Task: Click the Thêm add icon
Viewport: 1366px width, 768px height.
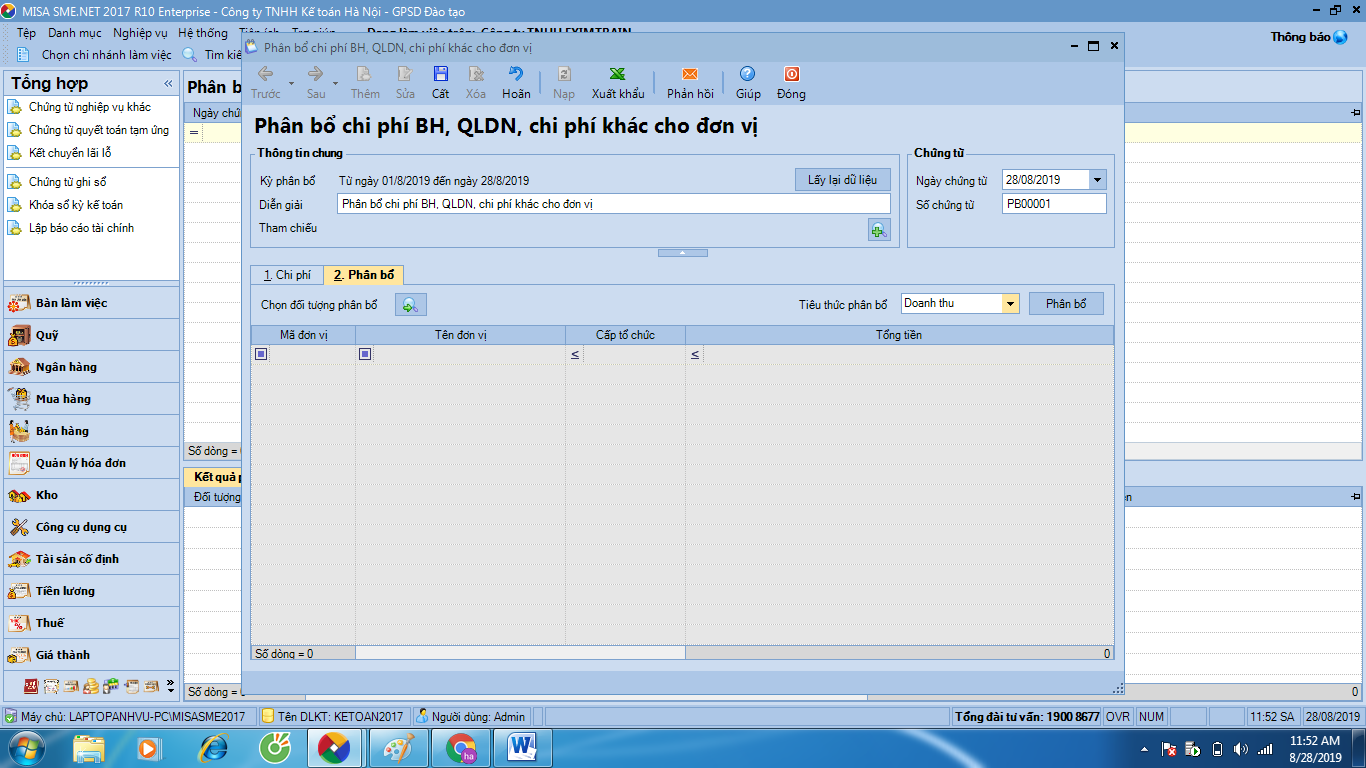Action: click(365, 74)
